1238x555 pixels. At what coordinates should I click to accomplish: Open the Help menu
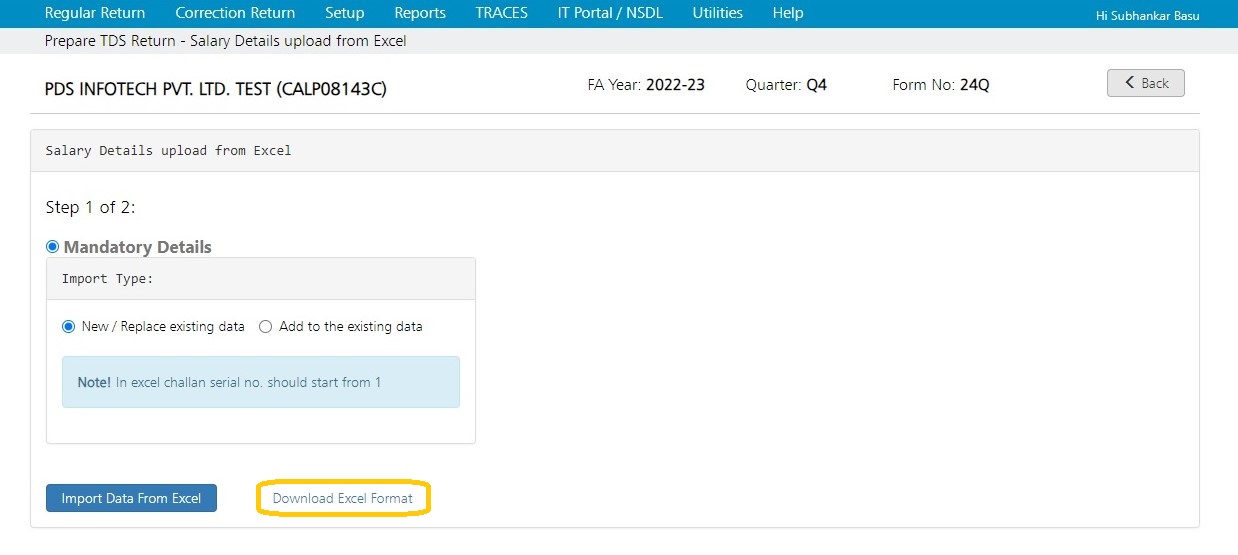(x=788, y=13)
